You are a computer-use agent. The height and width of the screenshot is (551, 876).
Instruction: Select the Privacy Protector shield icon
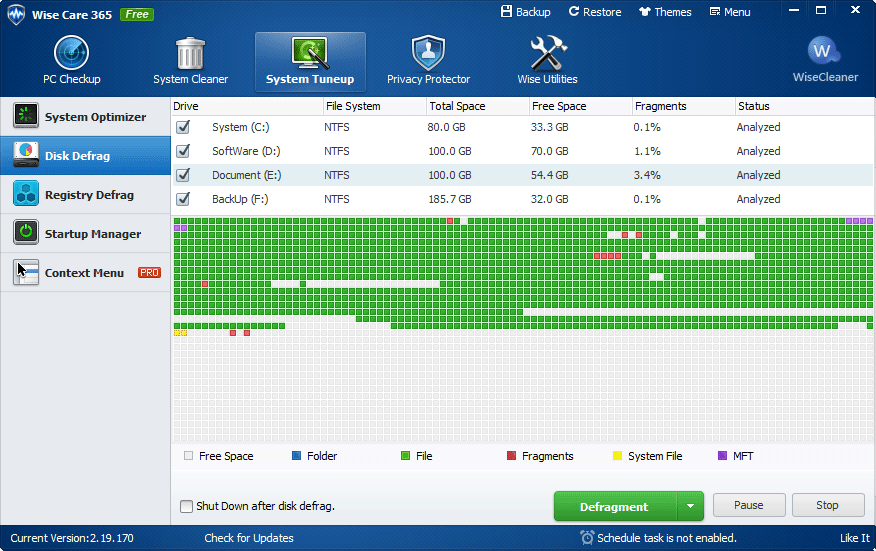[x=428, y=53]
